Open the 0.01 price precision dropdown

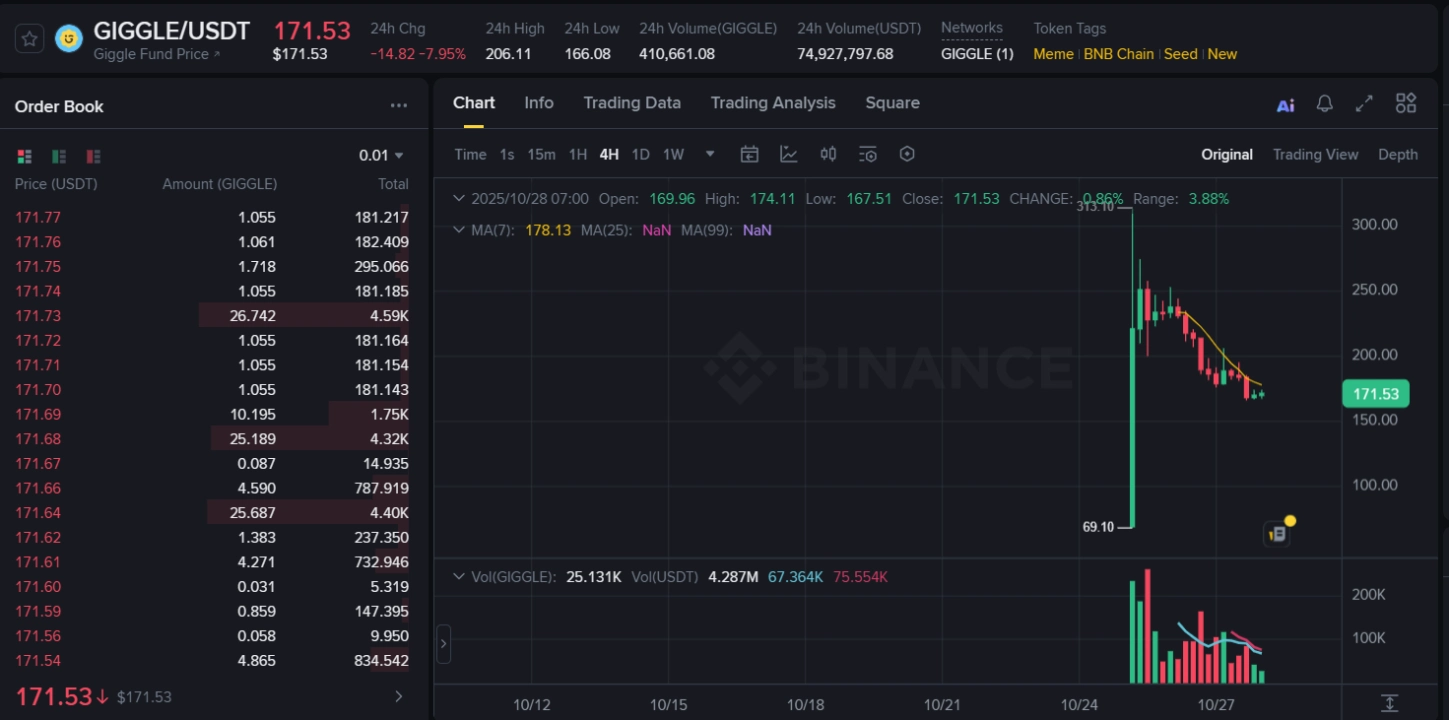click(x=382, y=155)
